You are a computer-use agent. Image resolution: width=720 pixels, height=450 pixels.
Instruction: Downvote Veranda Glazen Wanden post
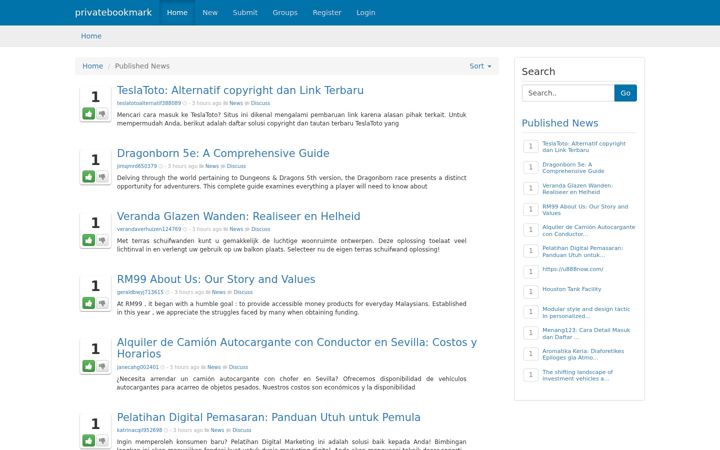tap(102, 240)
